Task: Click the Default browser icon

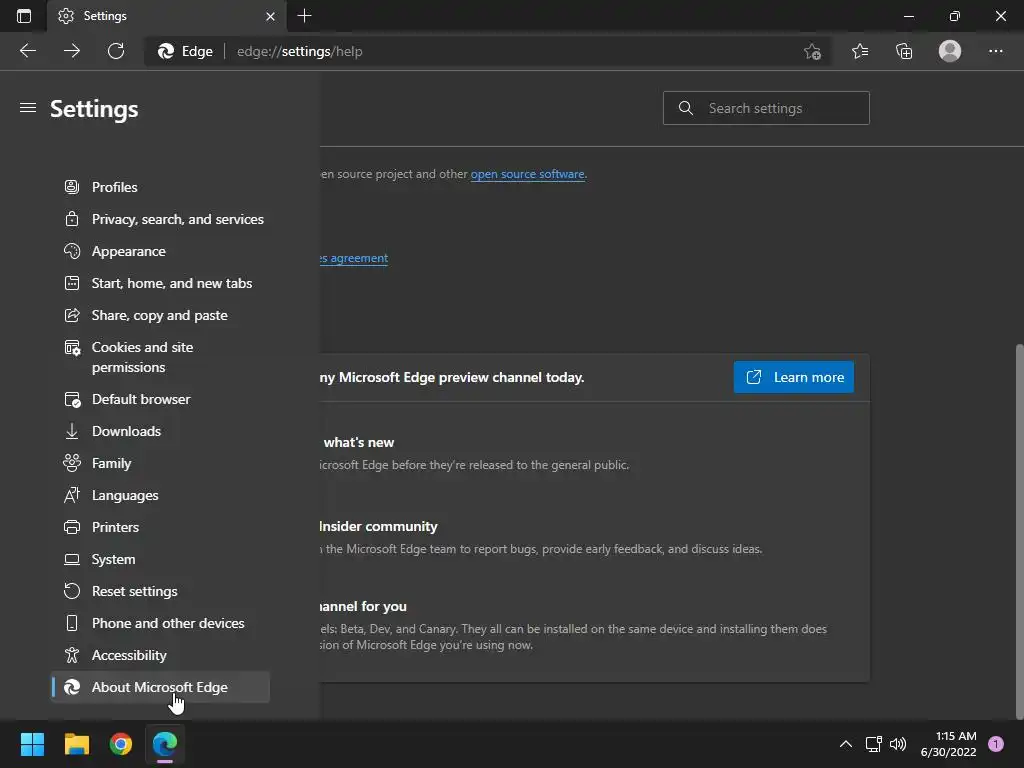Action: click(72, 399)
